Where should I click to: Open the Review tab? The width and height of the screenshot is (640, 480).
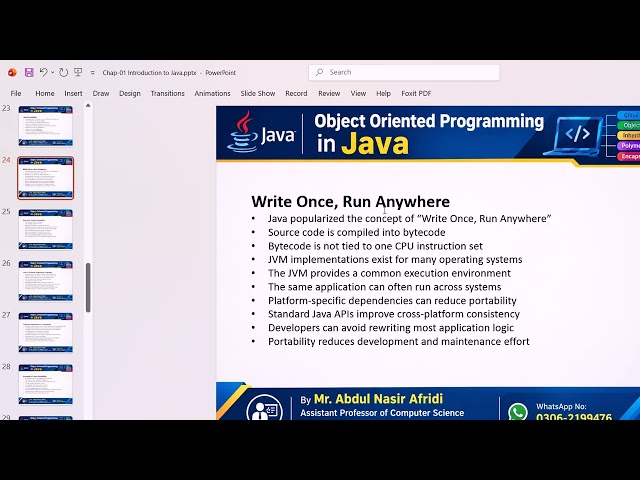pos(329,93)
